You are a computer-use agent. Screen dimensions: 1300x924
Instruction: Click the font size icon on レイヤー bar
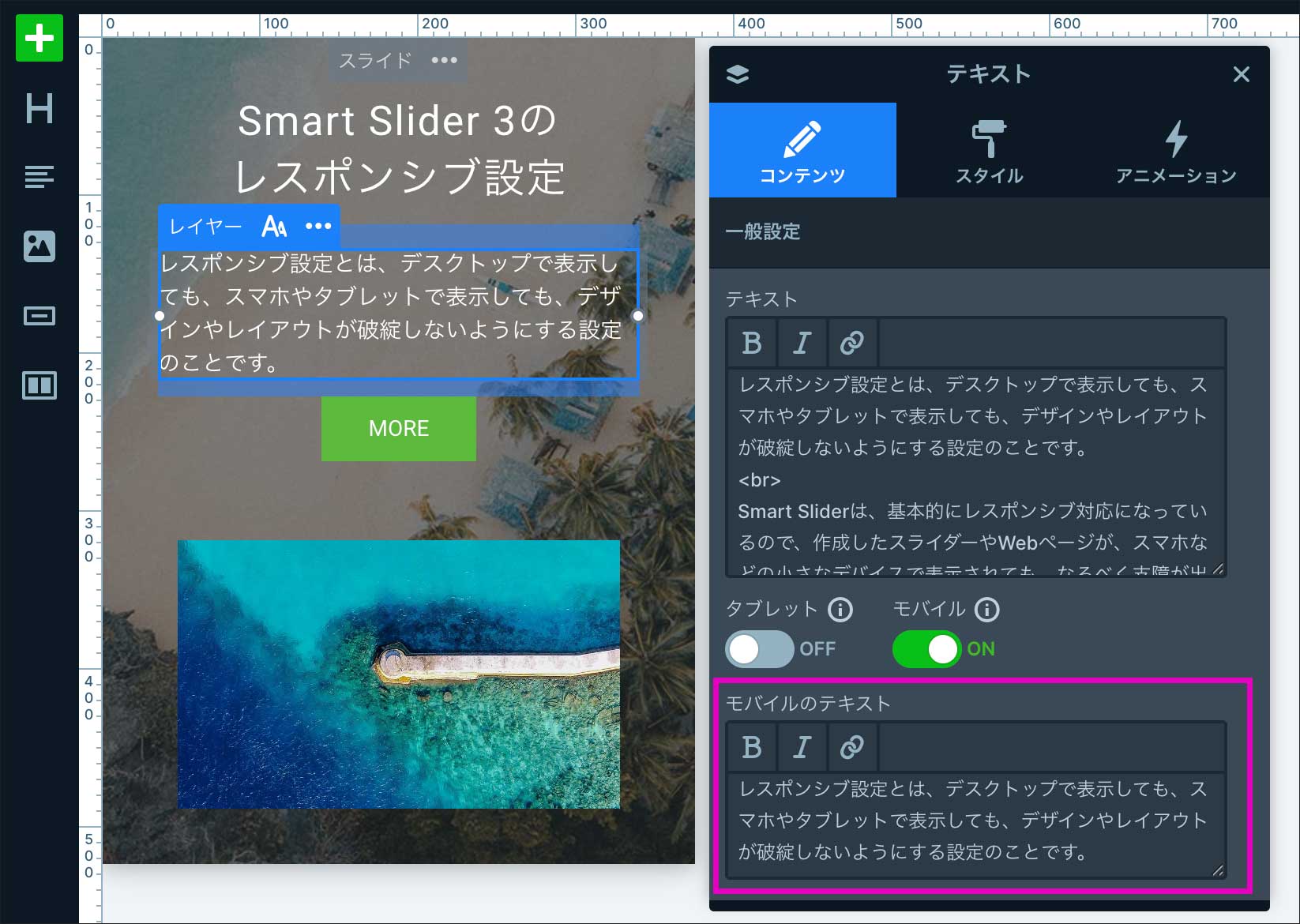[x=274, y=227]
